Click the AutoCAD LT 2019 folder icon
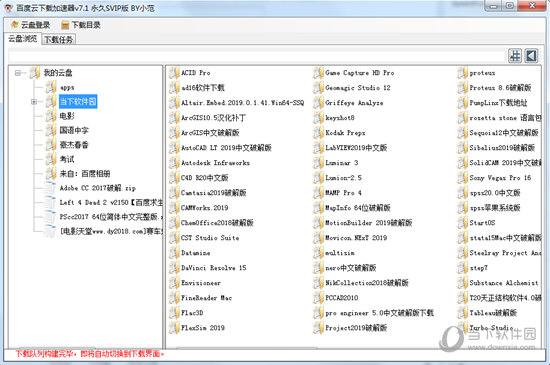The width and height of the screenshot is (550, 365). coord(174,148)
